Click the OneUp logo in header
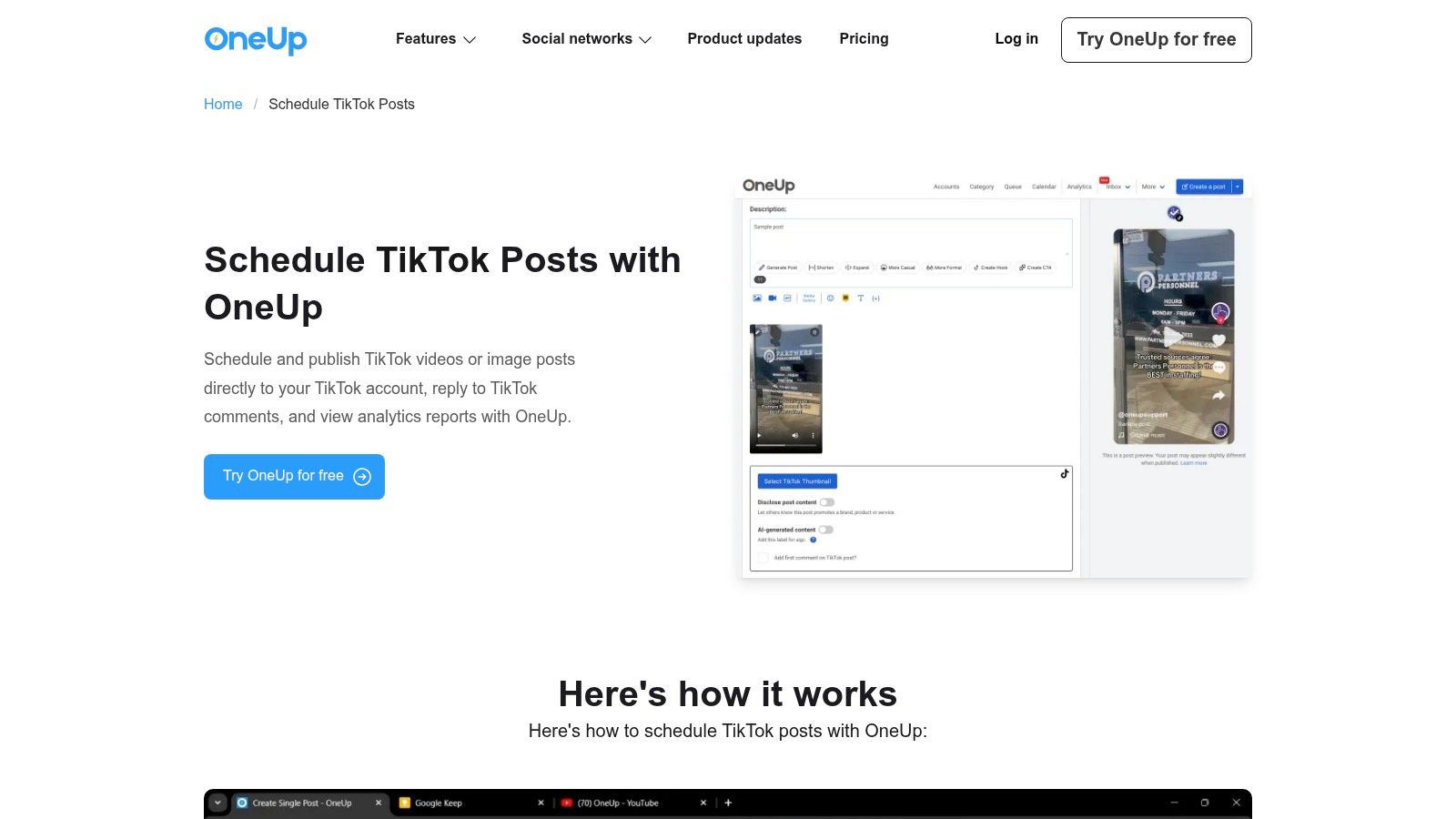This screenshot has height=819, width=1456. (256, 39)
